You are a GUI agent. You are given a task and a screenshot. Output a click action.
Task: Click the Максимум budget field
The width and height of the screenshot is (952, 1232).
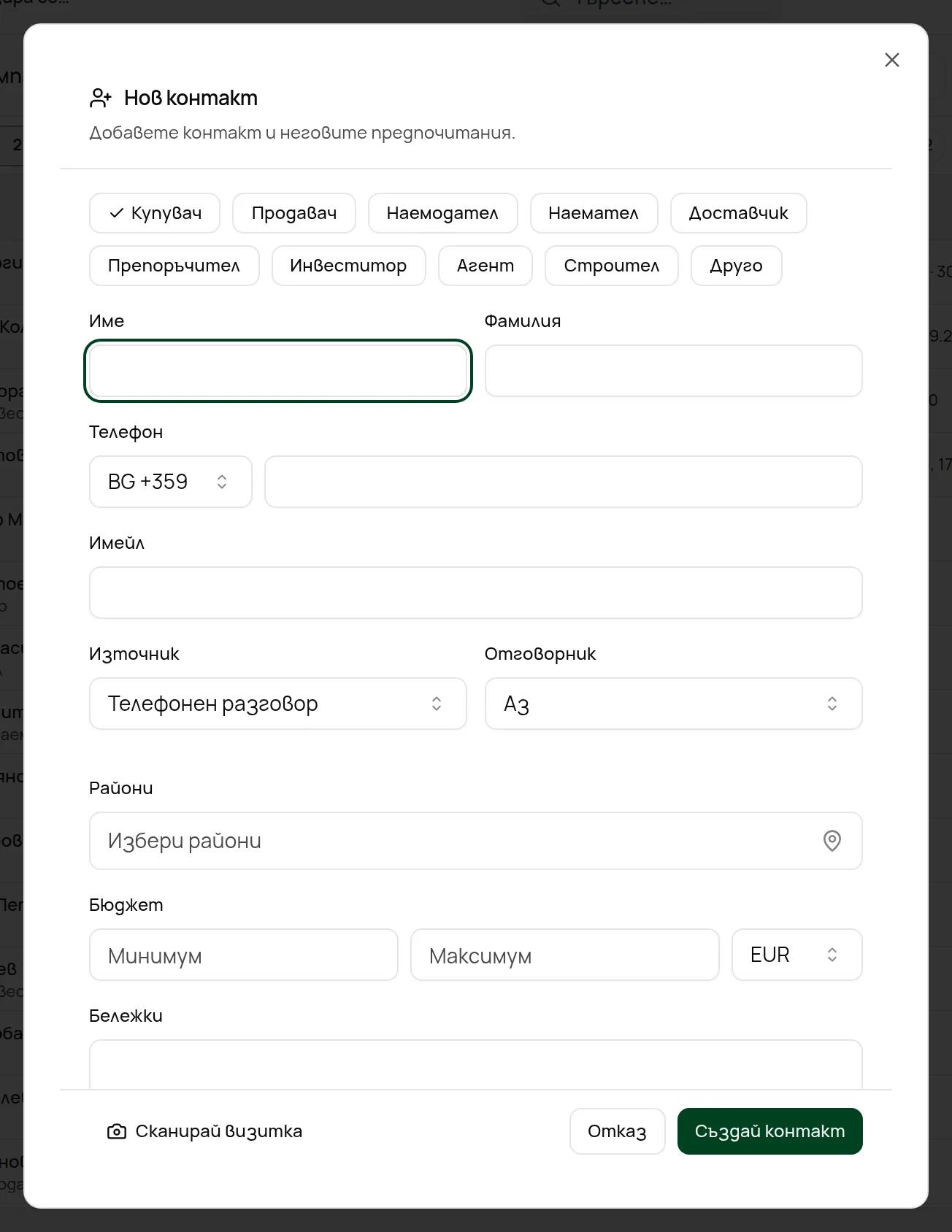pos(565,955)
